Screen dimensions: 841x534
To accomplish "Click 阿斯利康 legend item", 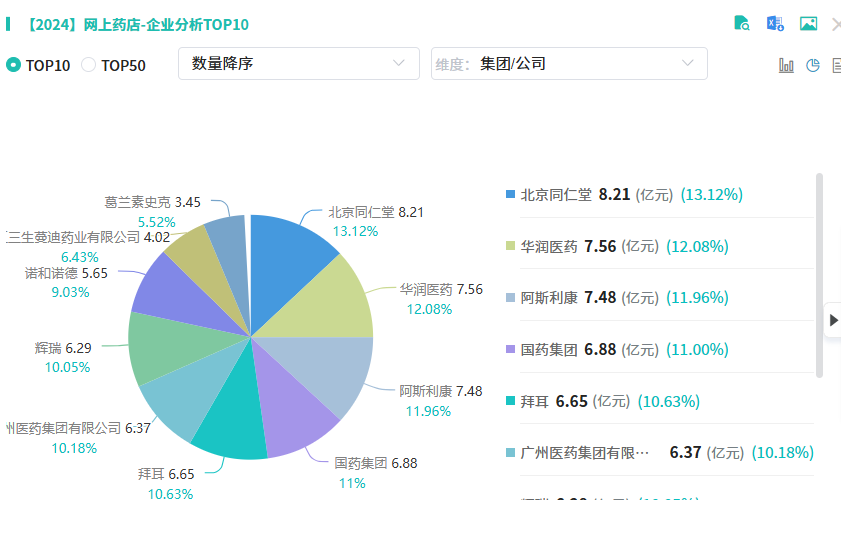I will point(549,298).
